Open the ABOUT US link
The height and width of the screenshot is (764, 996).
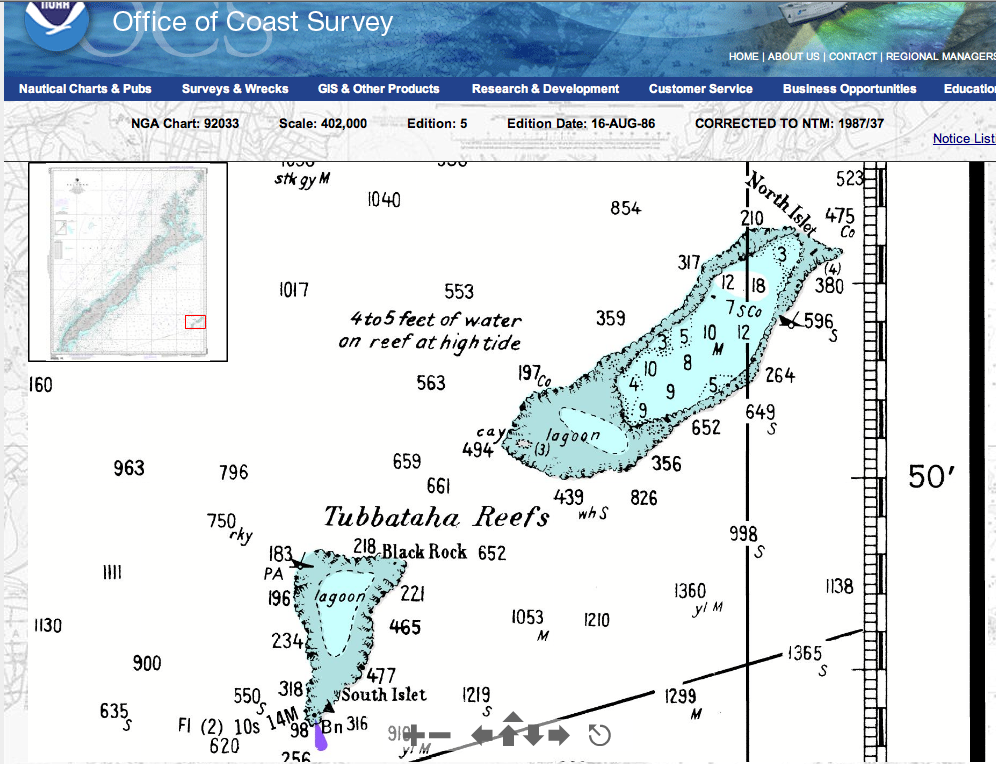[x=794, y=57]
